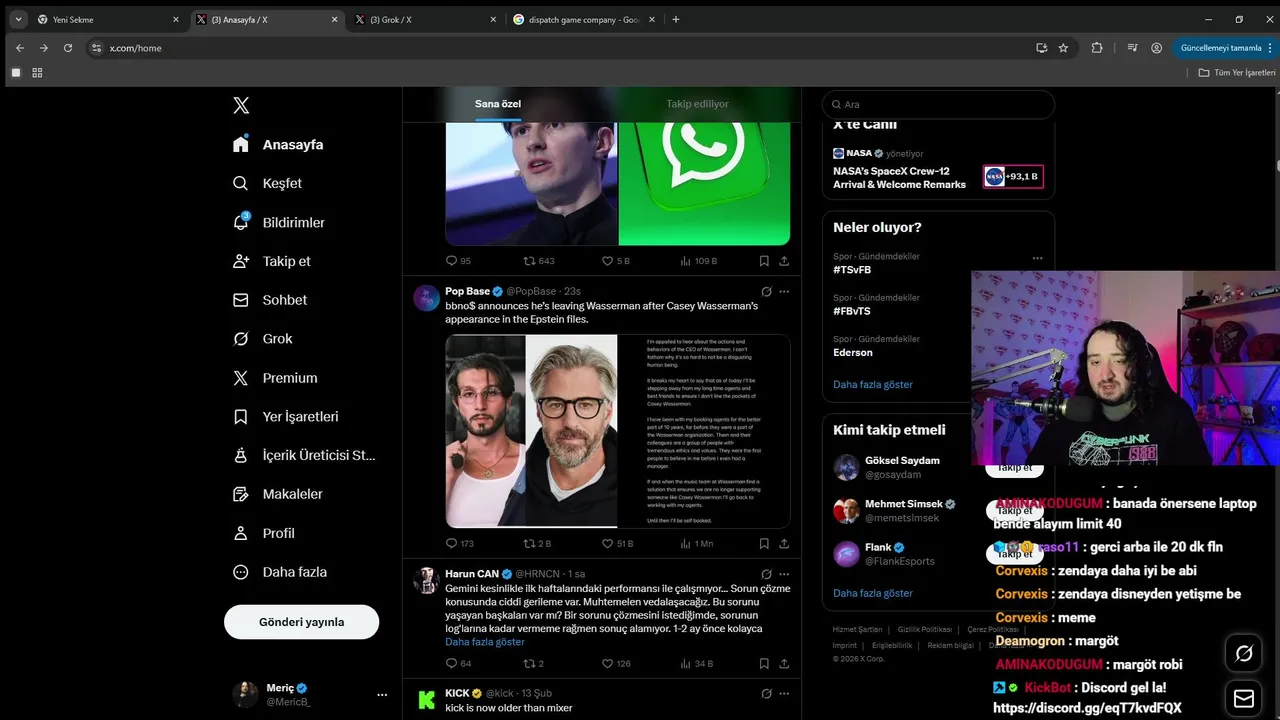Repost Pop Base post with 2 B reposts
This screenshot has width=1280, height=720.
538,544
